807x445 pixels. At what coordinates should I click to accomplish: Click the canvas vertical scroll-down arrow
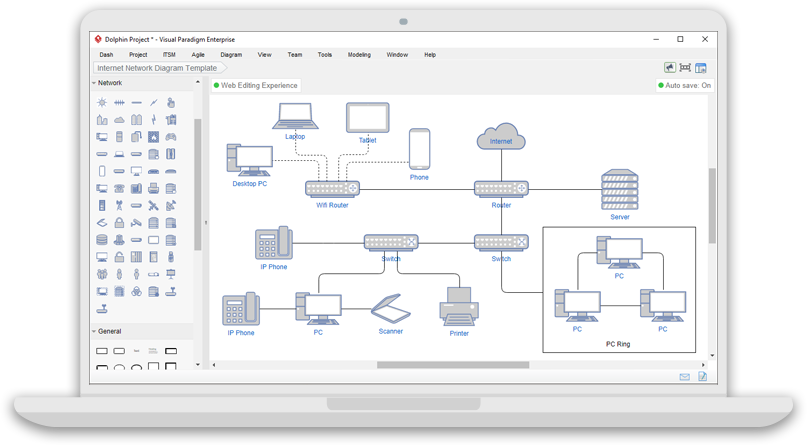712,355
